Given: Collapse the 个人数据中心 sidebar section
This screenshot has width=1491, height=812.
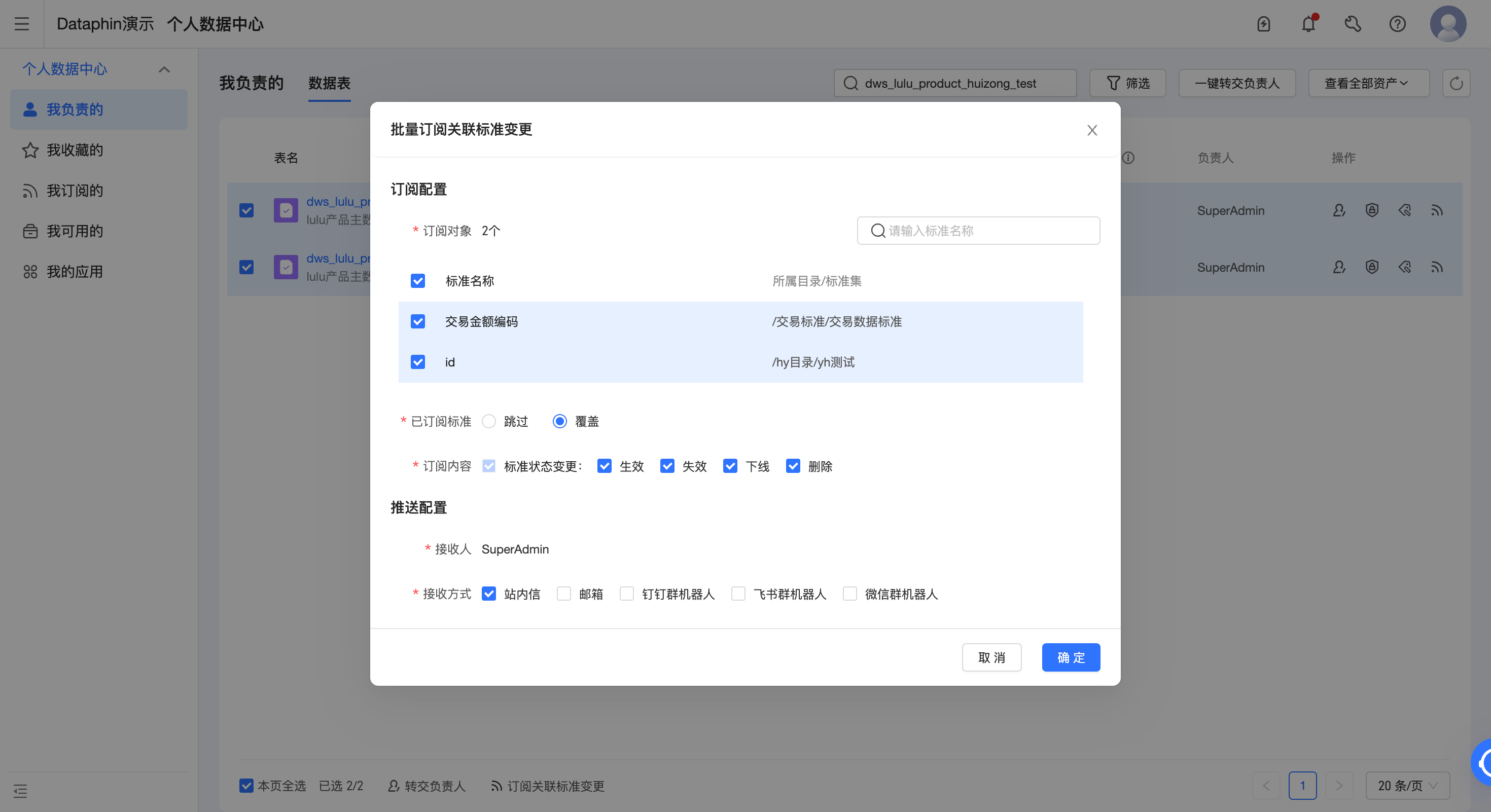Looking at the screenshot, I should [x=164, y=69].
